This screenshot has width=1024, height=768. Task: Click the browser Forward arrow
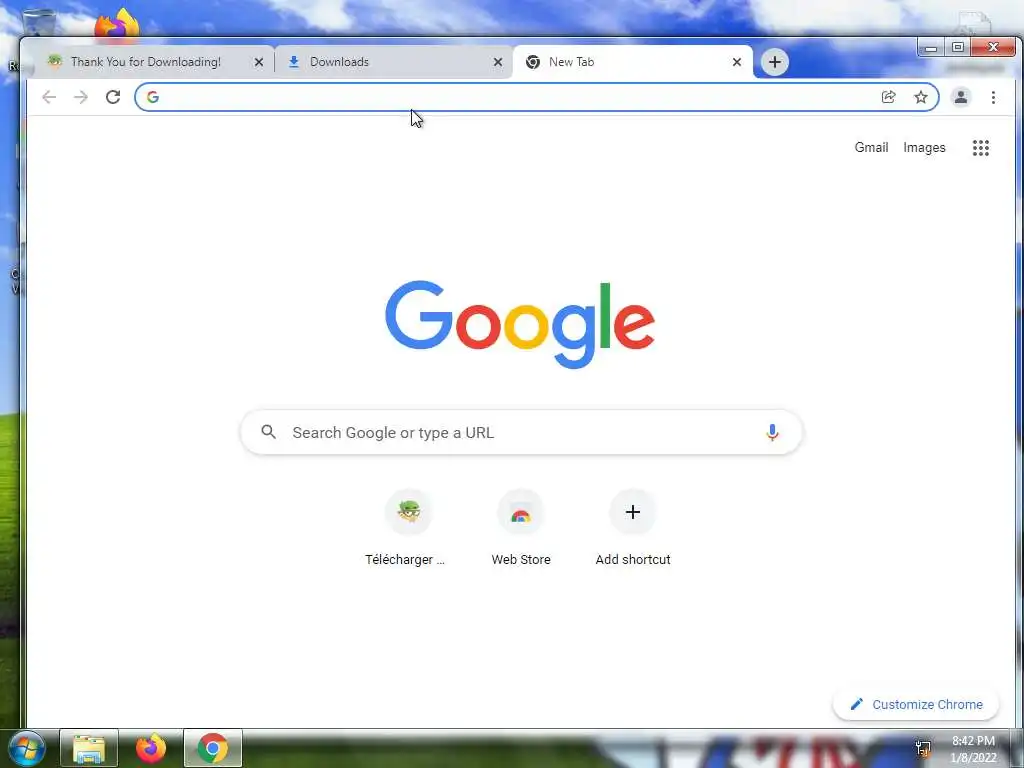(x=81, y=97)
